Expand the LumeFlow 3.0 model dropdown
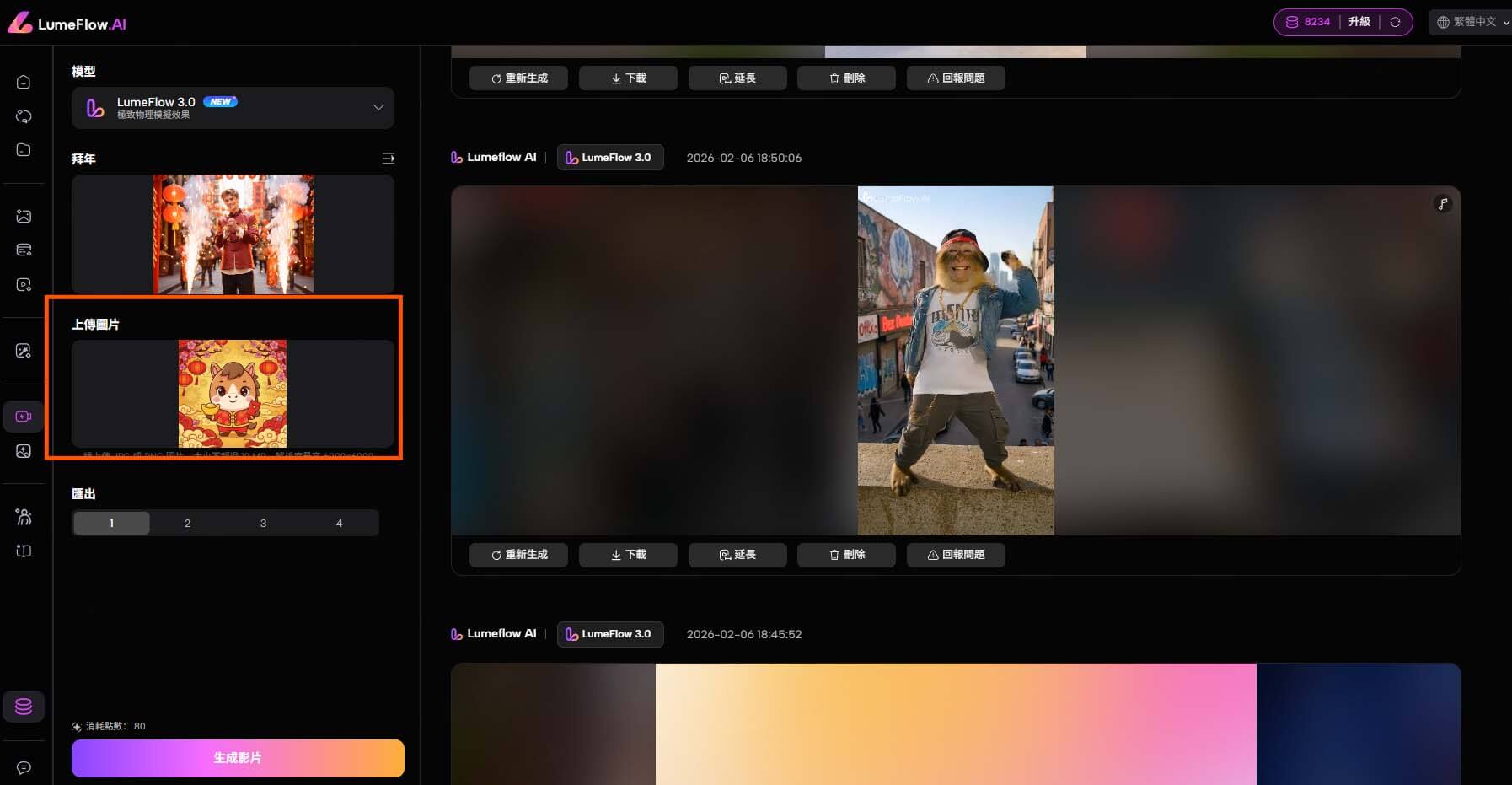 pos(378,107)
